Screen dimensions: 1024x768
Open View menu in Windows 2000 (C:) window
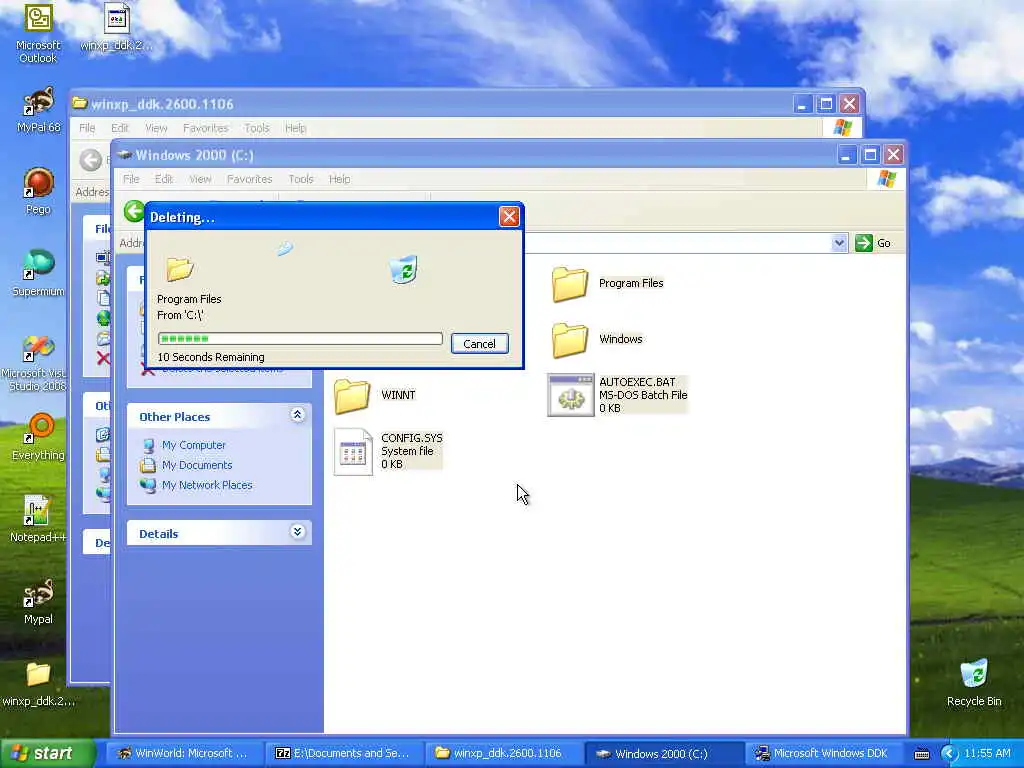pyautogui.click(x=200, y=179)
